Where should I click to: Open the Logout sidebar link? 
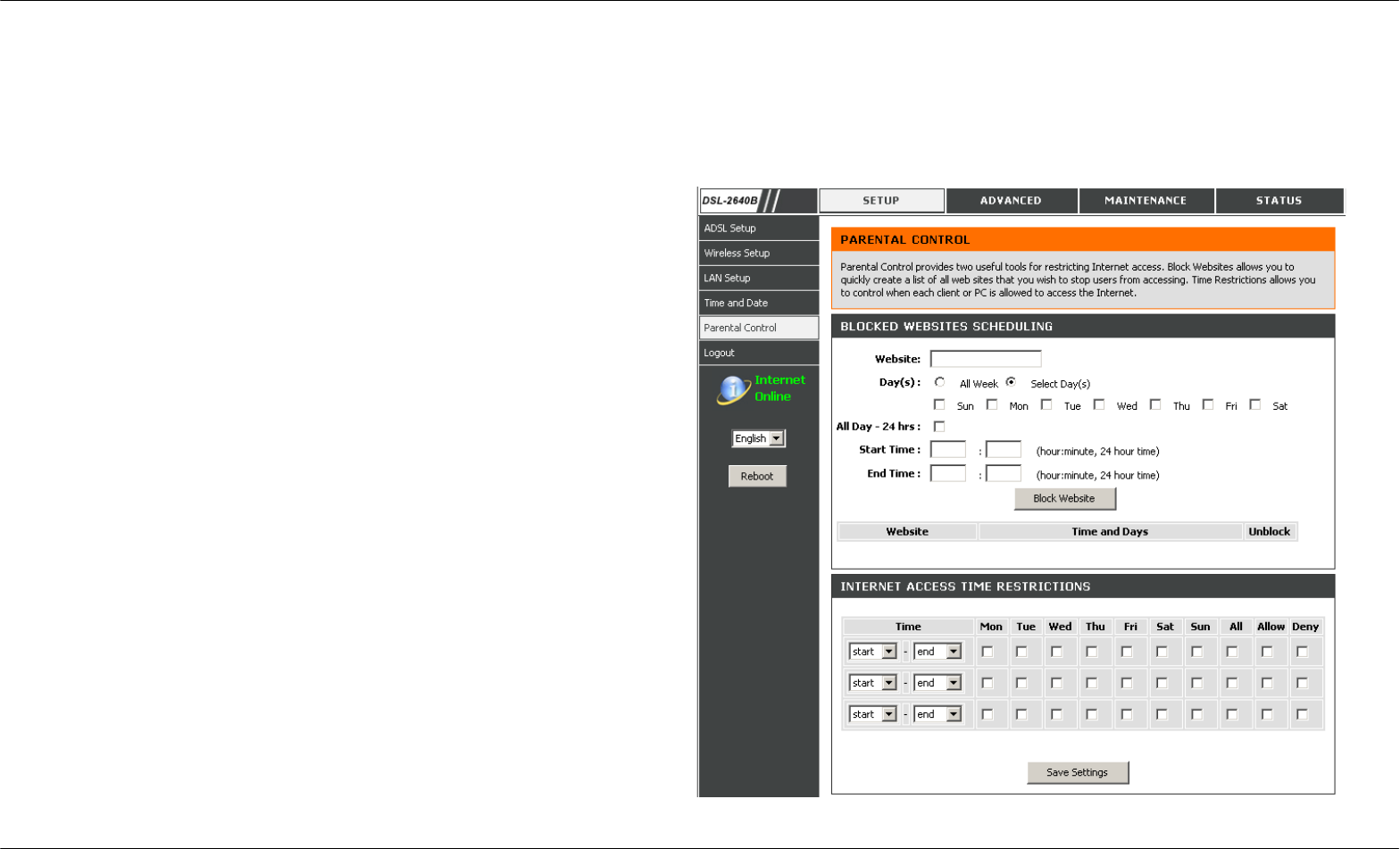[x=759, y=353]
